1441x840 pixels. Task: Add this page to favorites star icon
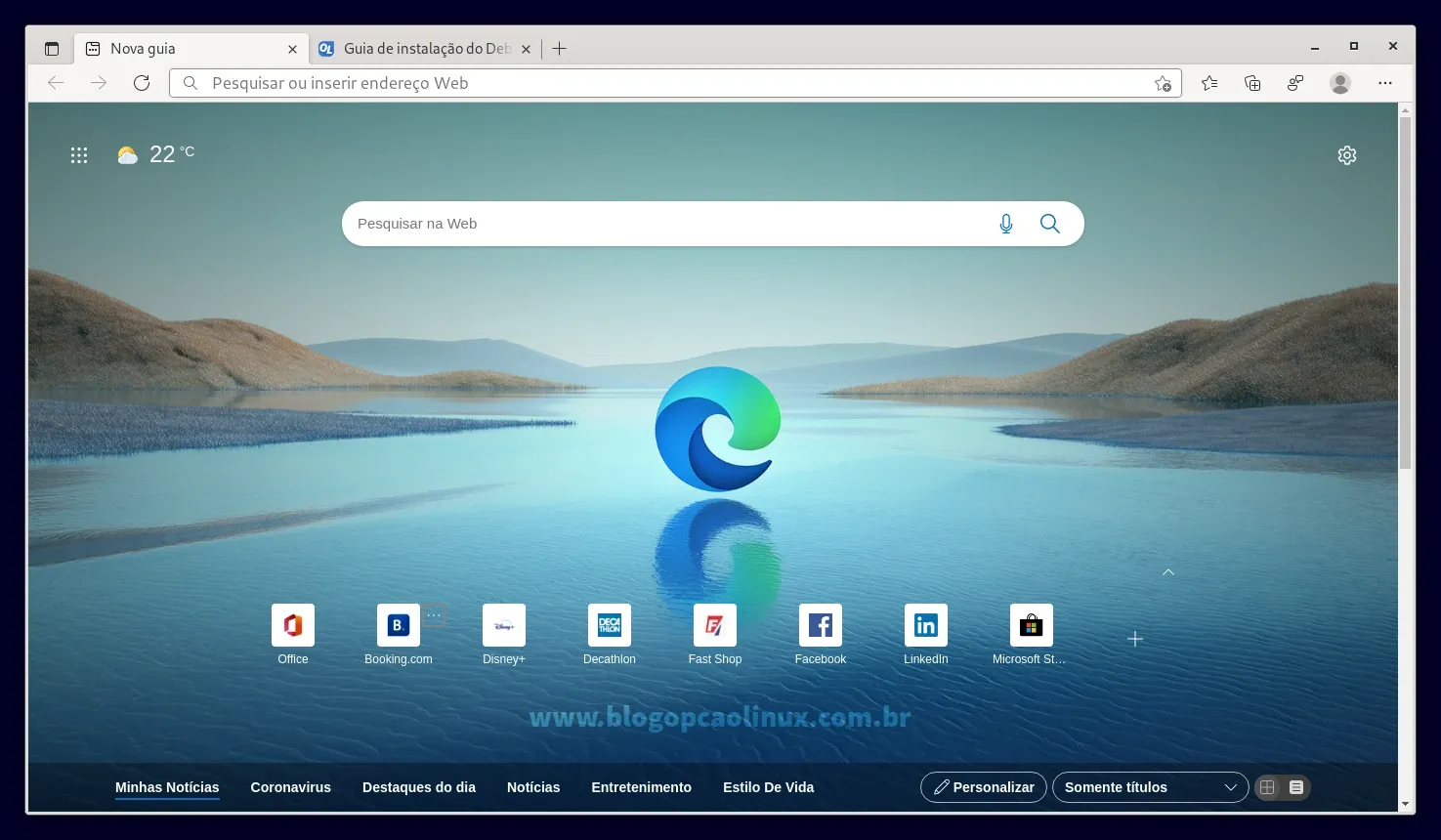point(1163,83)
